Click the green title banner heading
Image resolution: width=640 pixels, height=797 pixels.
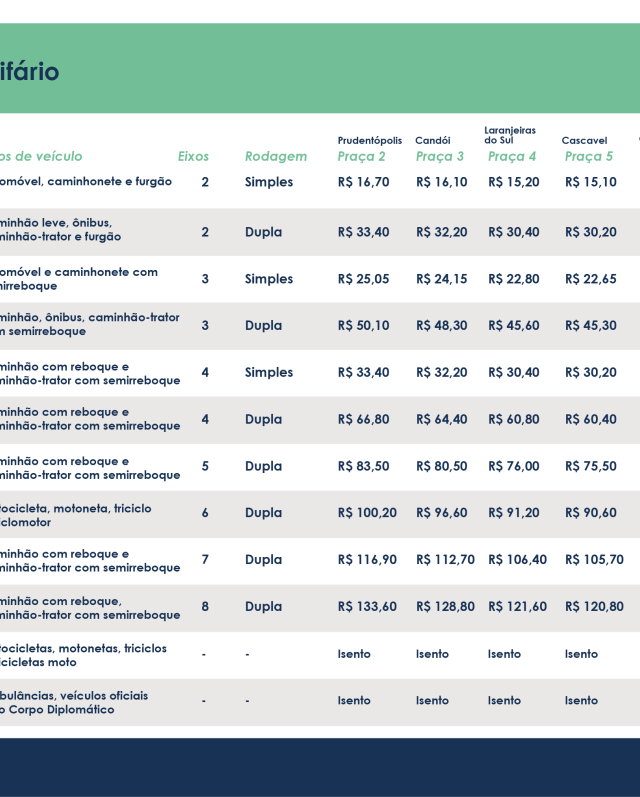pyautogui.click(x=30, y=72)
